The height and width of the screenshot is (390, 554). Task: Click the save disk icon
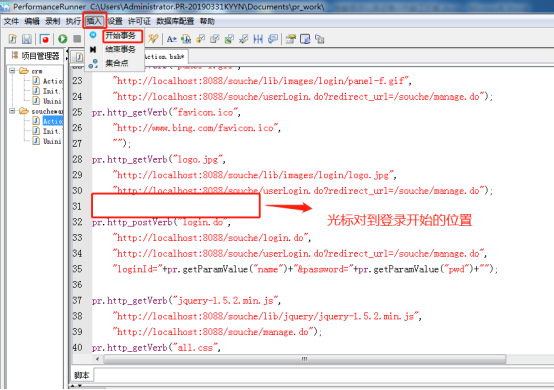click(27, 39)
